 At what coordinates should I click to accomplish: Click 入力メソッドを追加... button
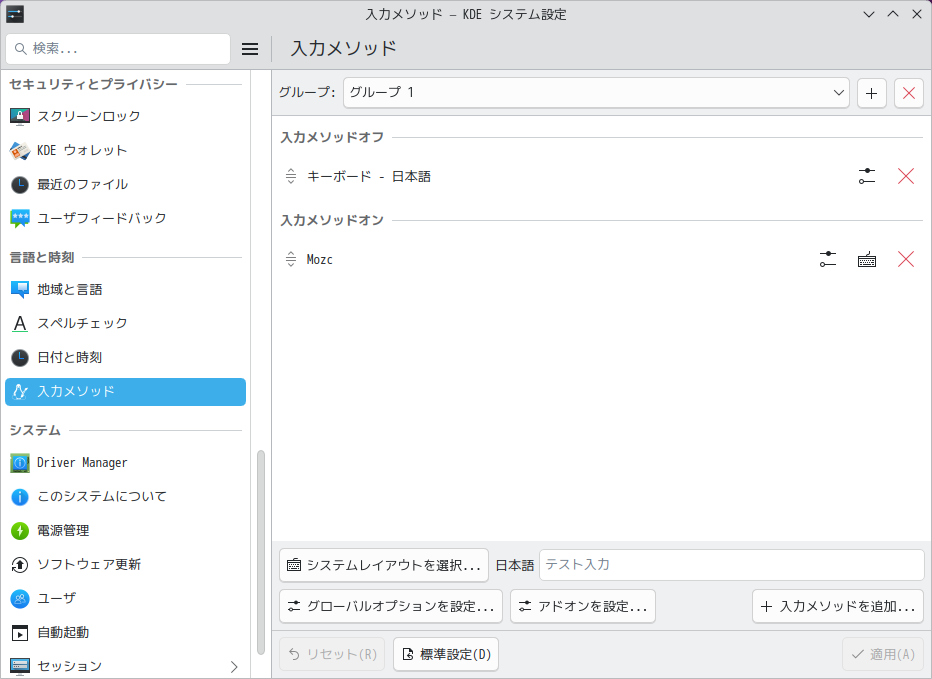(x=838, y=606)
